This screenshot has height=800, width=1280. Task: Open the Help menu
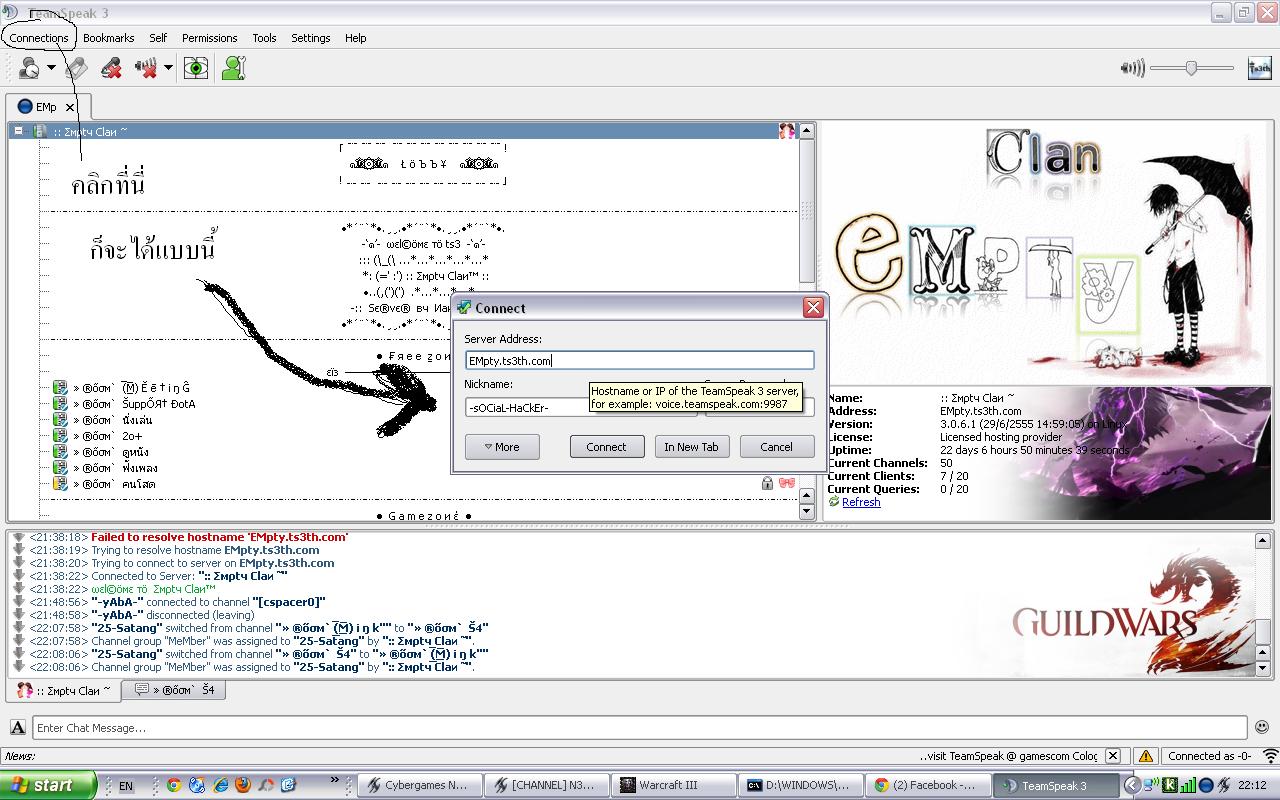point(356,38)
